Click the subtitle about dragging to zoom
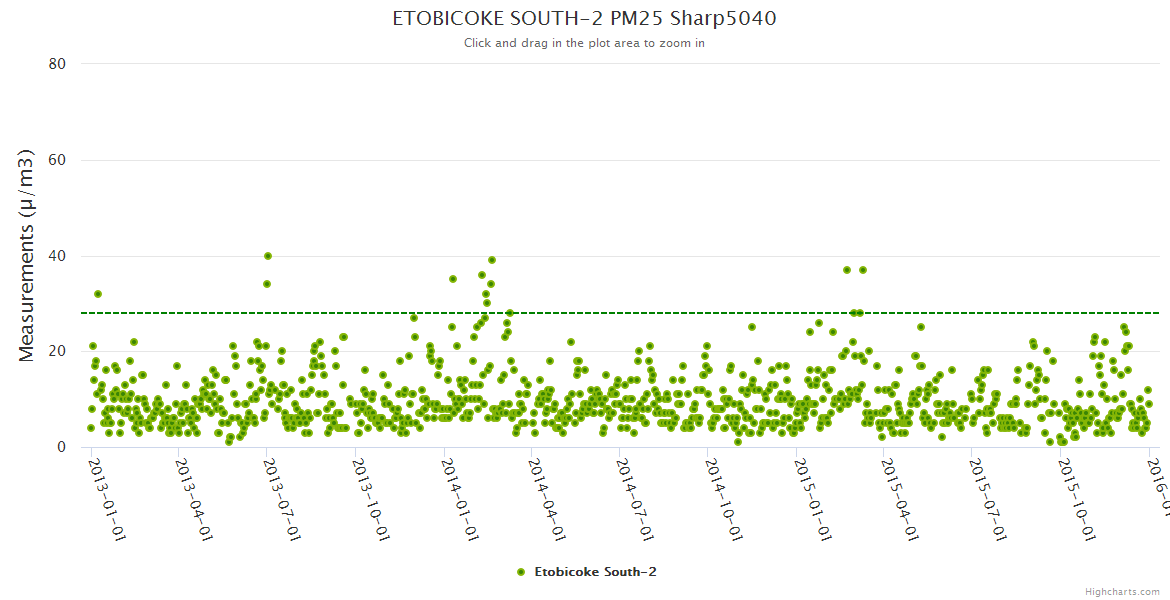 click(584, 43)
